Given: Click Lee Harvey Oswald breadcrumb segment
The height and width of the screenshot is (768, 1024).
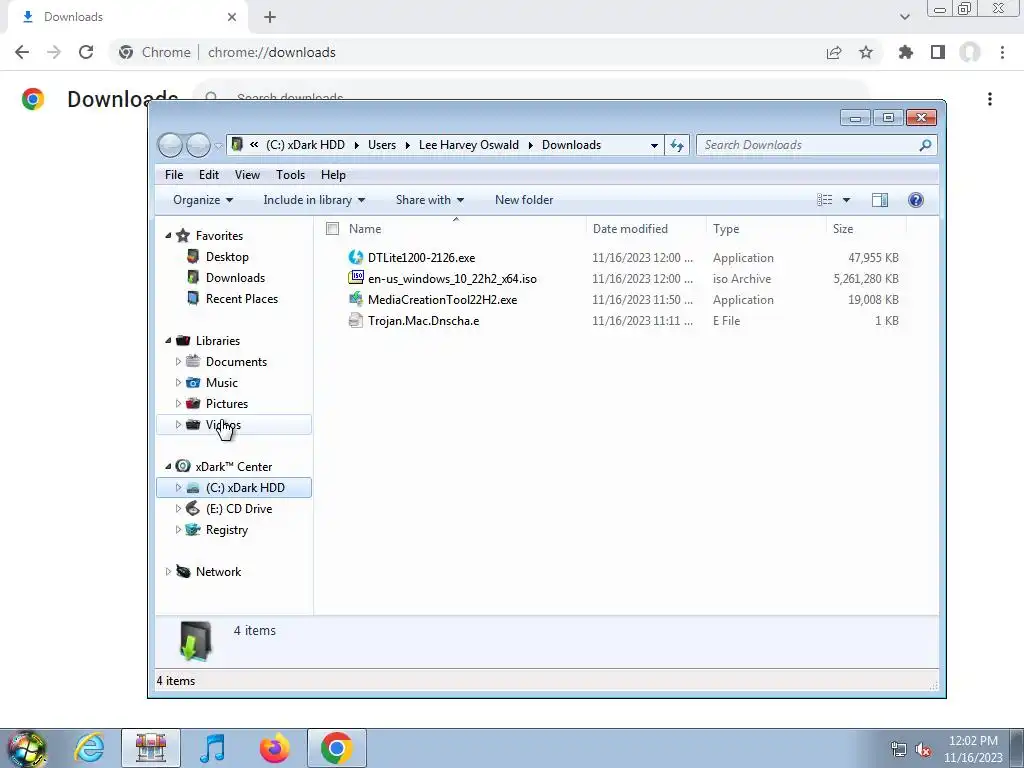Looking at the screenshot, I should click(469, 145).
